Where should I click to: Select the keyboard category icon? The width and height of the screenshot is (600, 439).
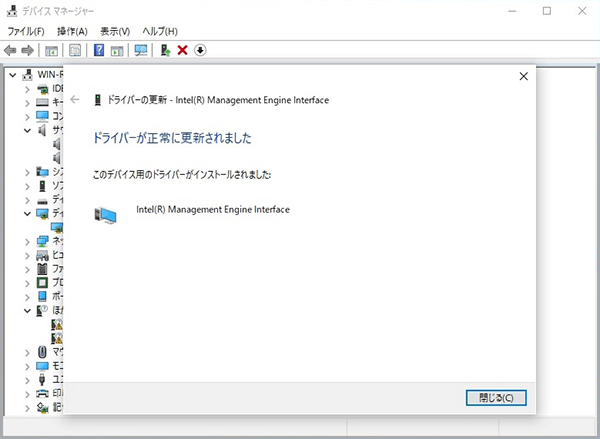42,103
